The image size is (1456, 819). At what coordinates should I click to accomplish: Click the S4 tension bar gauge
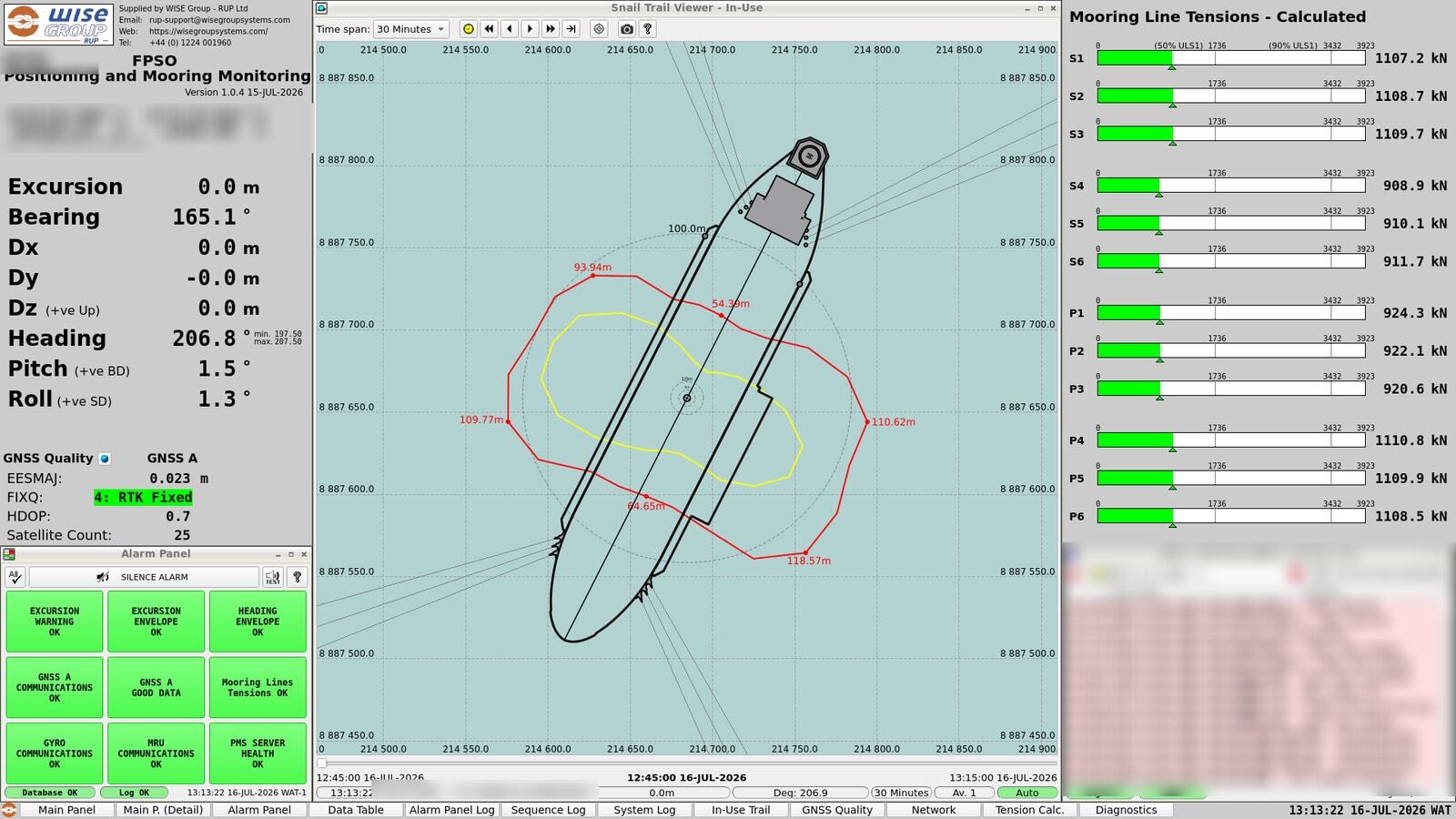pos(1231,186)
